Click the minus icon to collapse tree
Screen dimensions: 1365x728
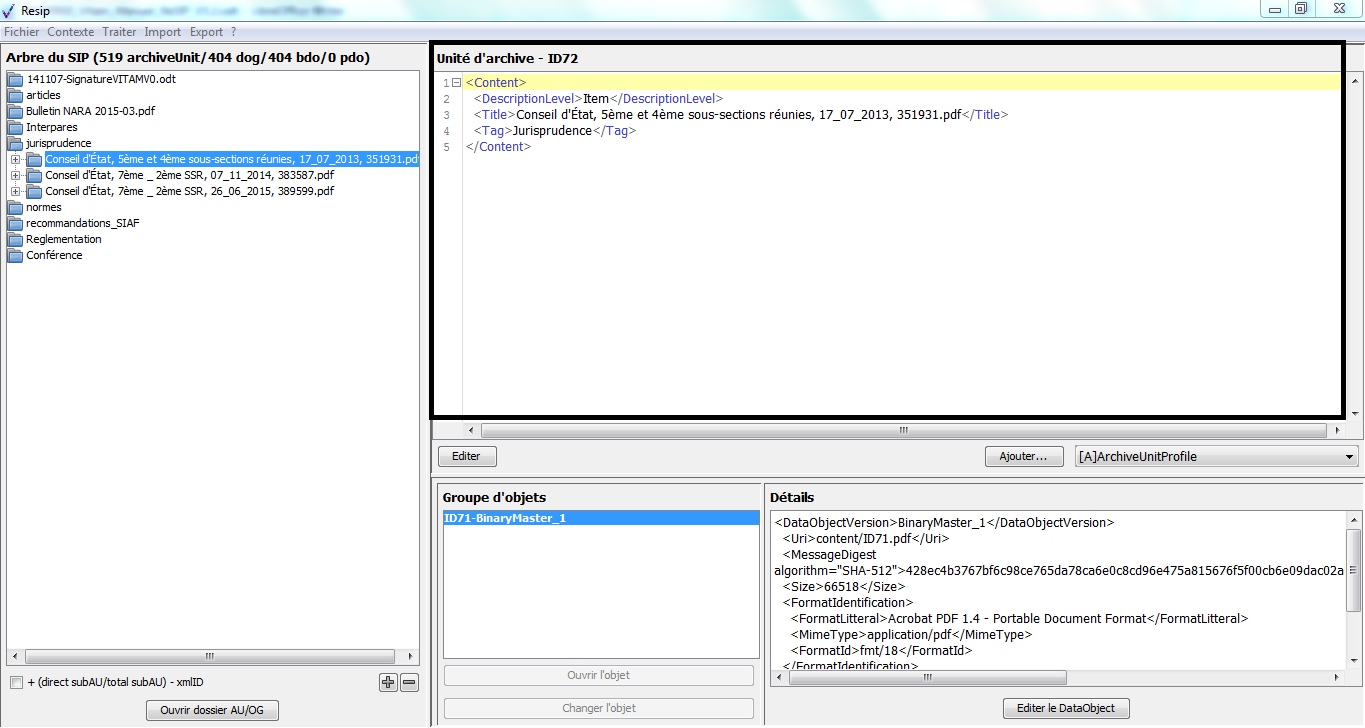(x=409, y=683)
